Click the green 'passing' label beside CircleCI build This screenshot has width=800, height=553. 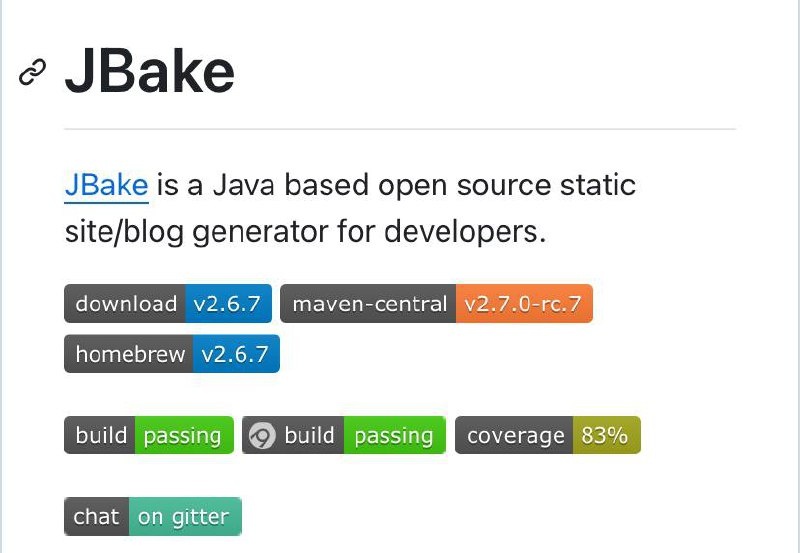pos(394,436)
